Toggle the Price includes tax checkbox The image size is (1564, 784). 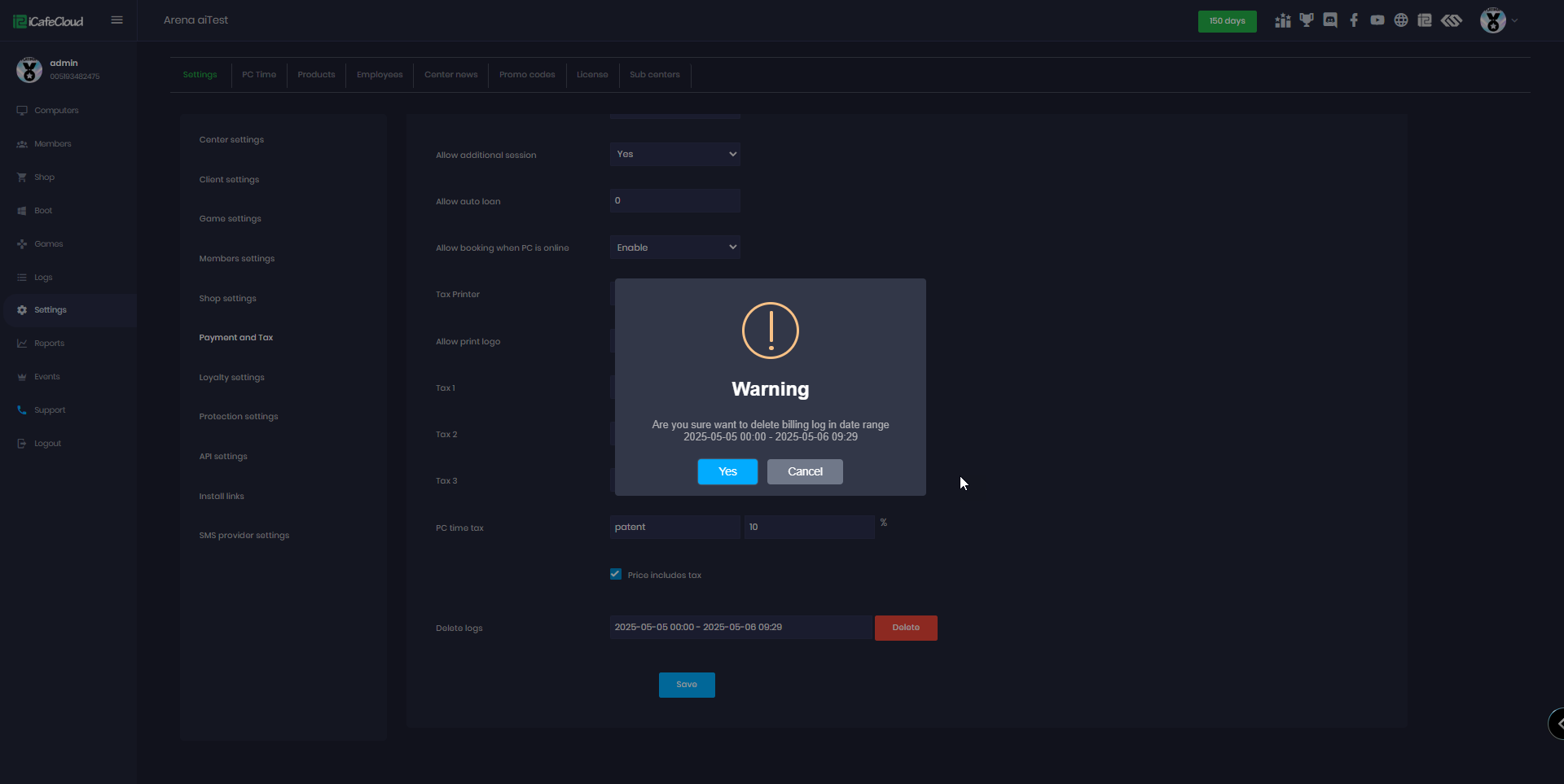616,574
